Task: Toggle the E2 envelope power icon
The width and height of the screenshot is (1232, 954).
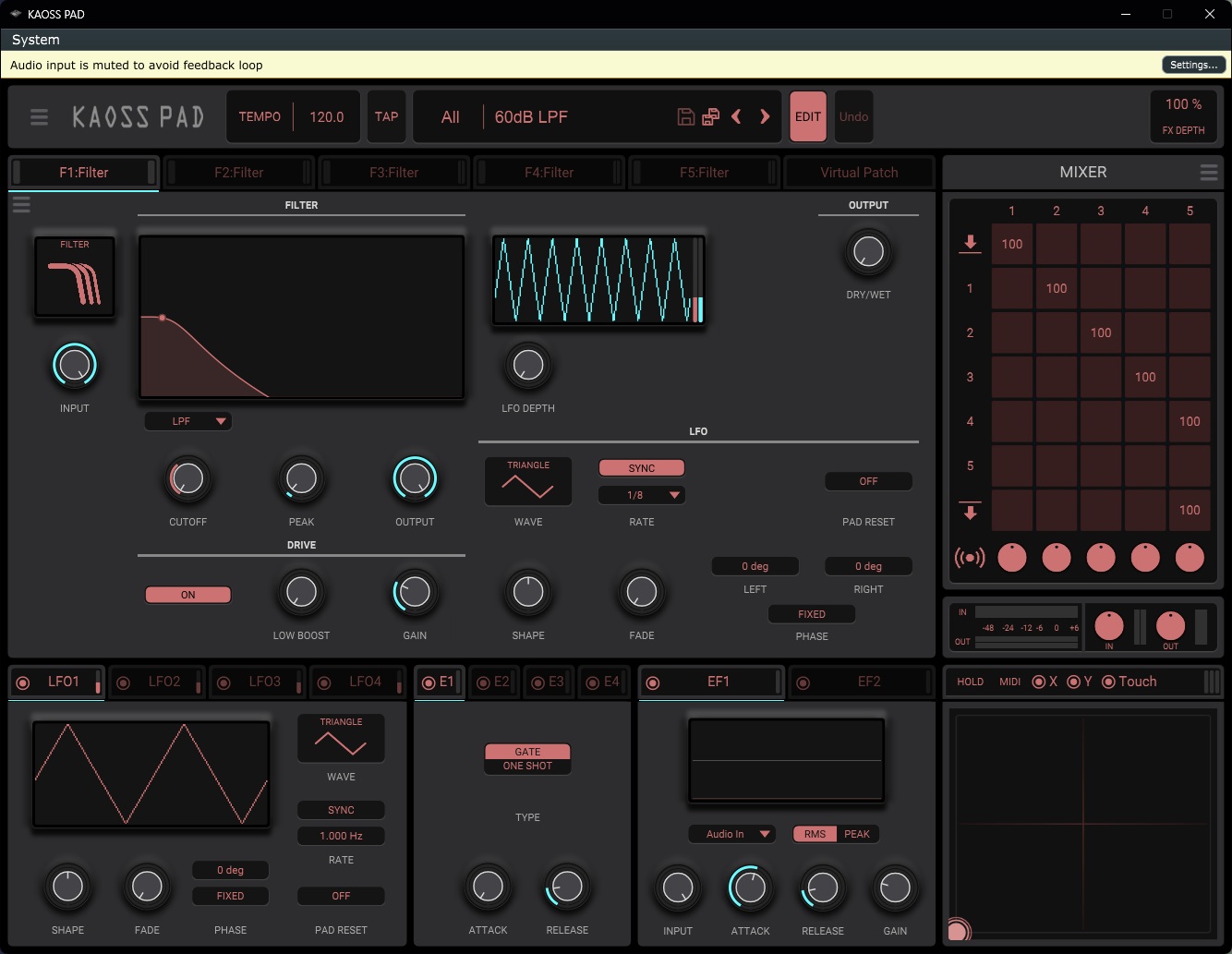Action: [x=483, y=683]
